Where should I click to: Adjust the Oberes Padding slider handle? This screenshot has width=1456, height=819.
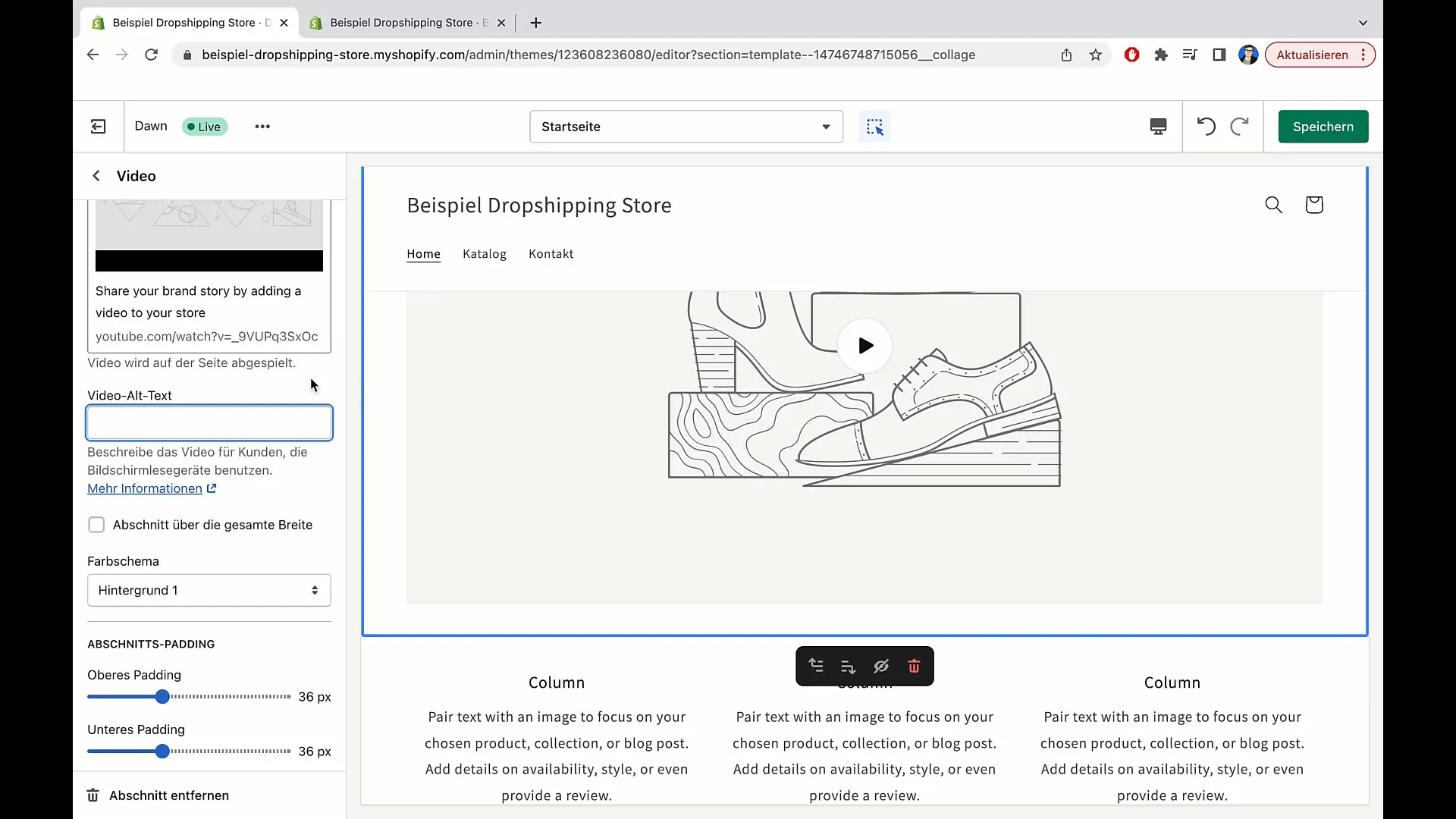pos(162,697)
